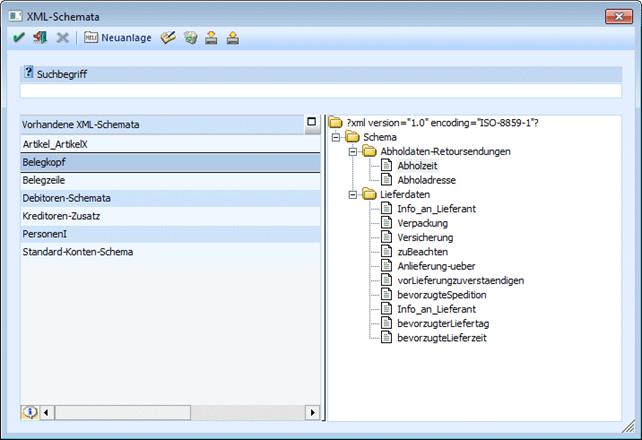
Task: Select Artikel_ArtikelX in the schema list
Action: tap(62, 144)
